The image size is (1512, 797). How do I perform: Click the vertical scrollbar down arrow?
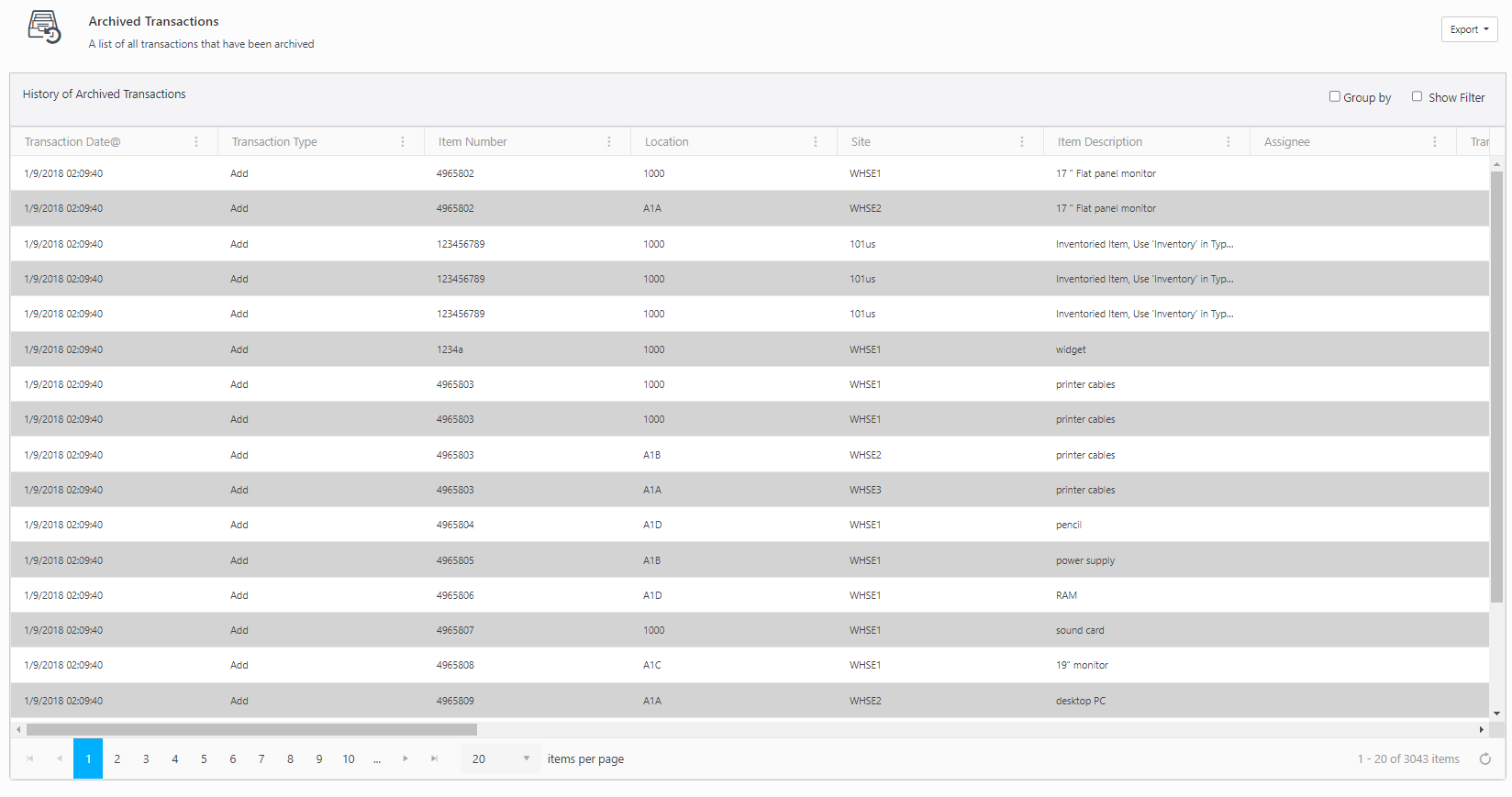tap(1496, 713)
